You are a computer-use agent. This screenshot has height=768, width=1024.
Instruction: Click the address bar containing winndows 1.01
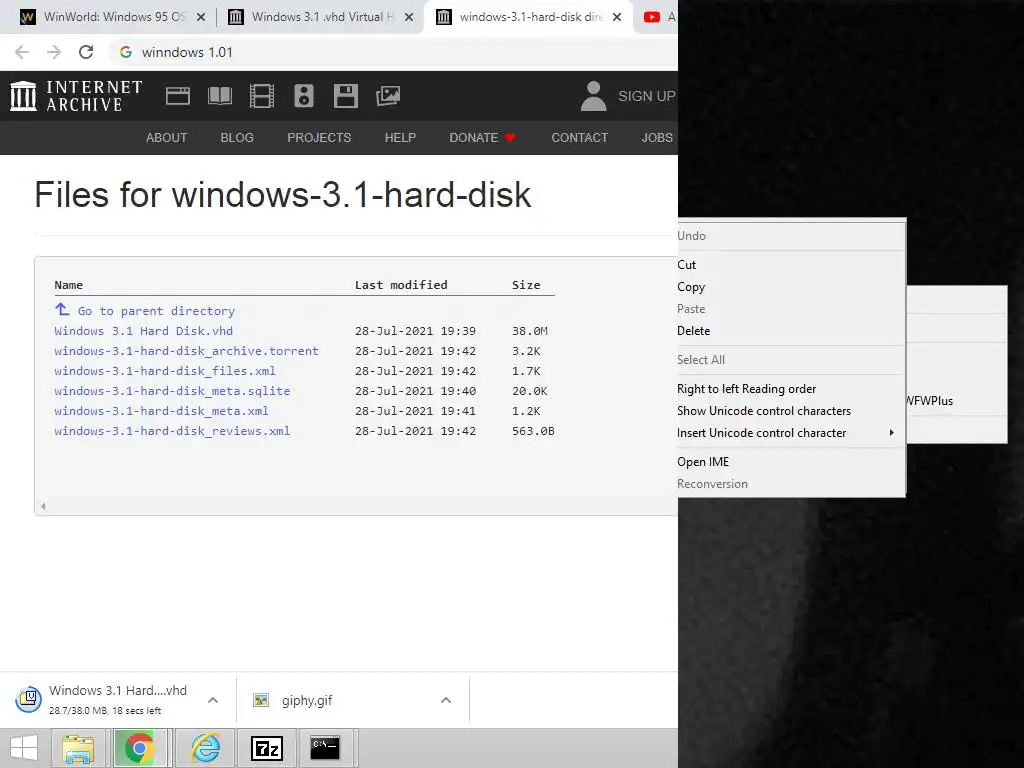pyautogui.click(x=392, y=52)
